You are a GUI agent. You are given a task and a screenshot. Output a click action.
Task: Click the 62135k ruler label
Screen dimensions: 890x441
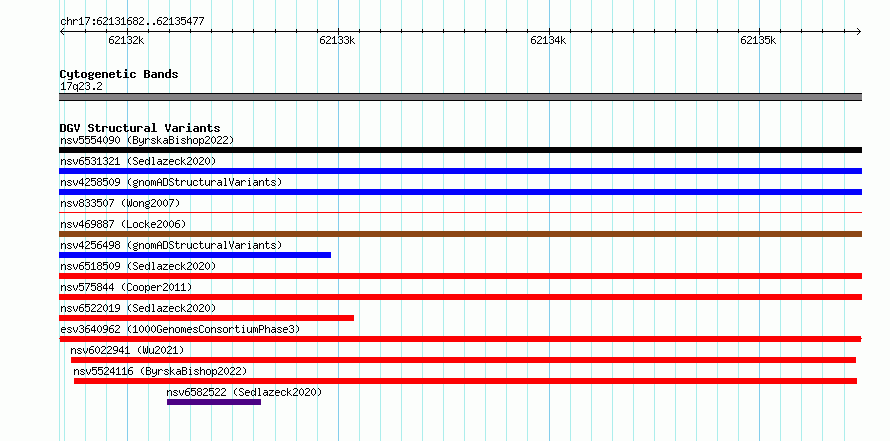[x=758, y=40]
